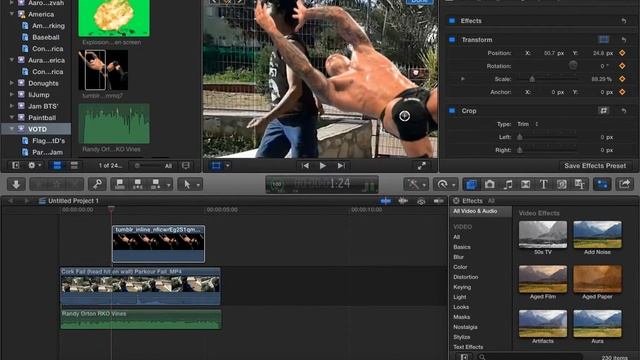Open the Themes browser icon
The image size is (640, 360).
pos(580,184)
